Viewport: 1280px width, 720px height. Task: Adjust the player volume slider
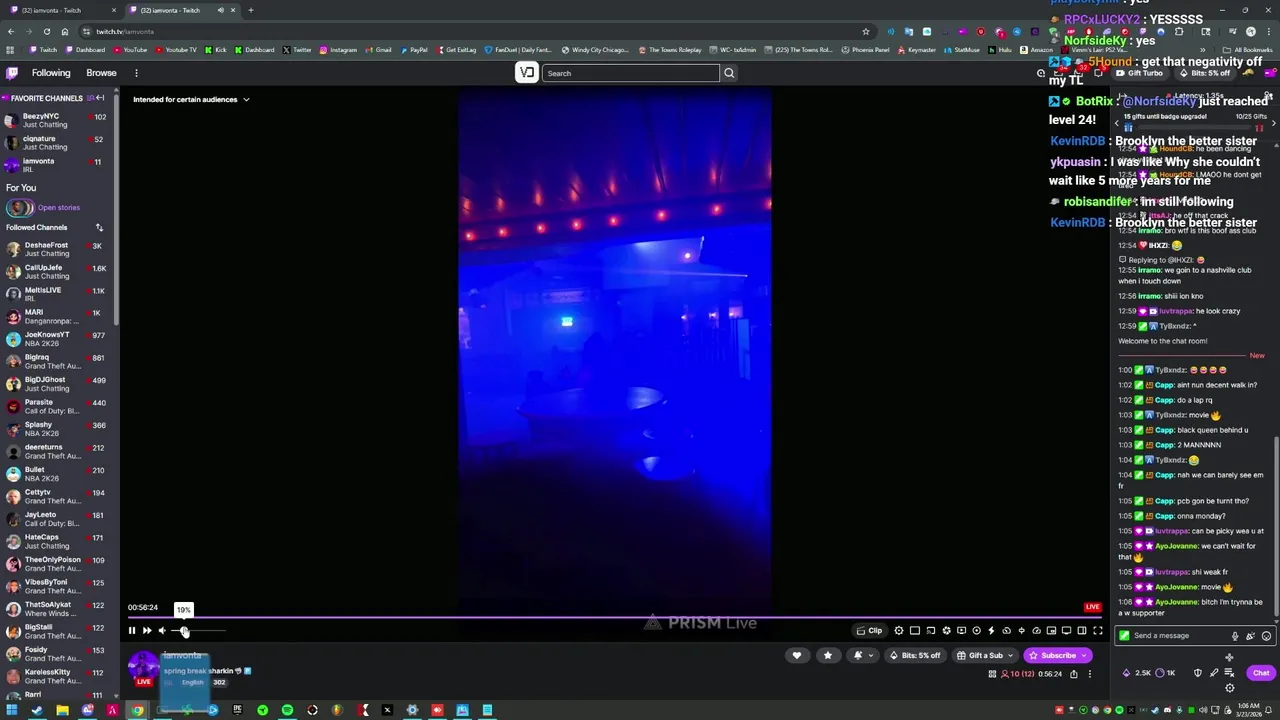click(198, 630)
